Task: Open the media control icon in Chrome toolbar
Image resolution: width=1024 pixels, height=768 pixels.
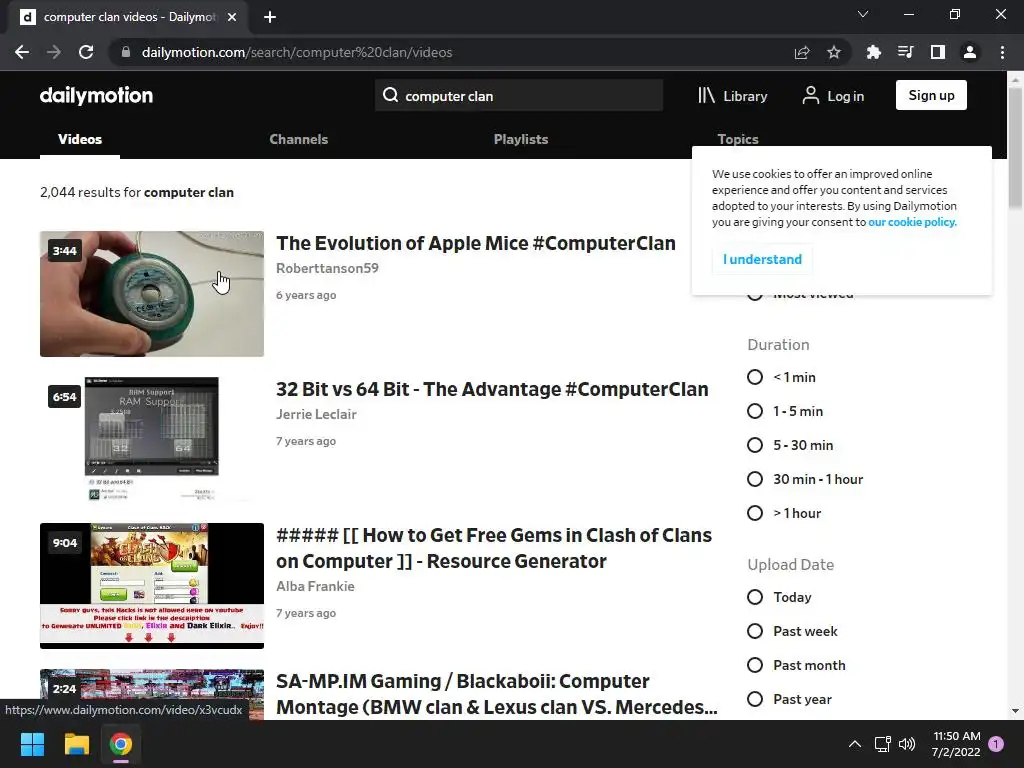Action: (905, 52)
